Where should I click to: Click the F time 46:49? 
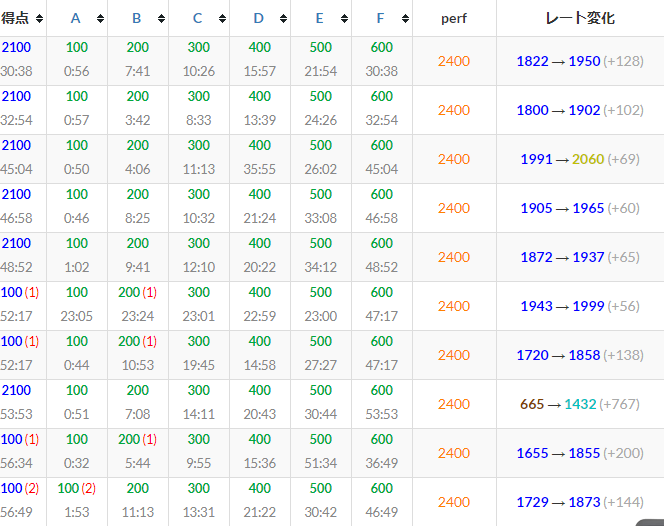pyautogui.click(x=382, y=512)
